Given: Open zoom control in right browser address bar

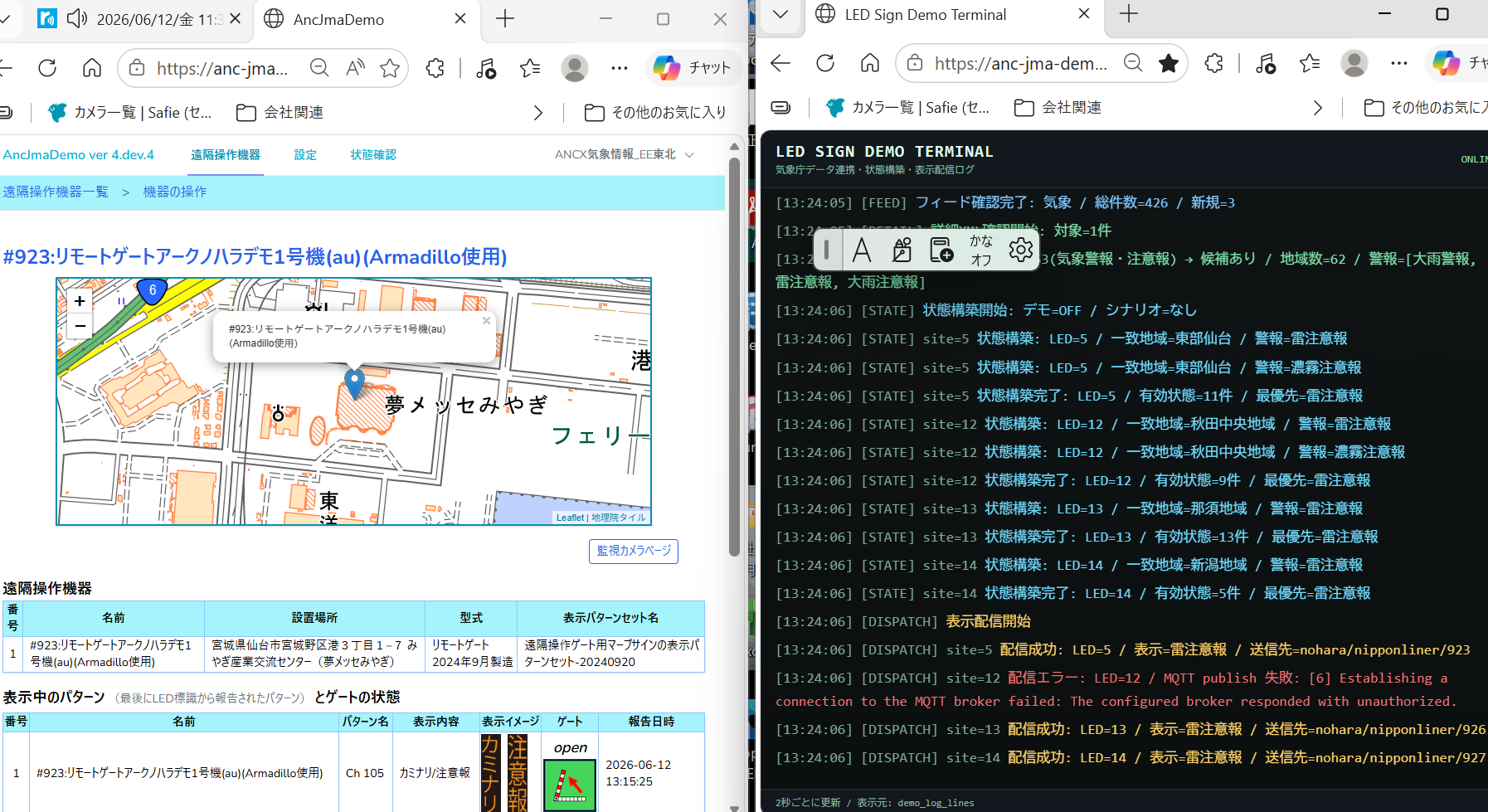Looking at the screenshot, I should click(1133, 63).
